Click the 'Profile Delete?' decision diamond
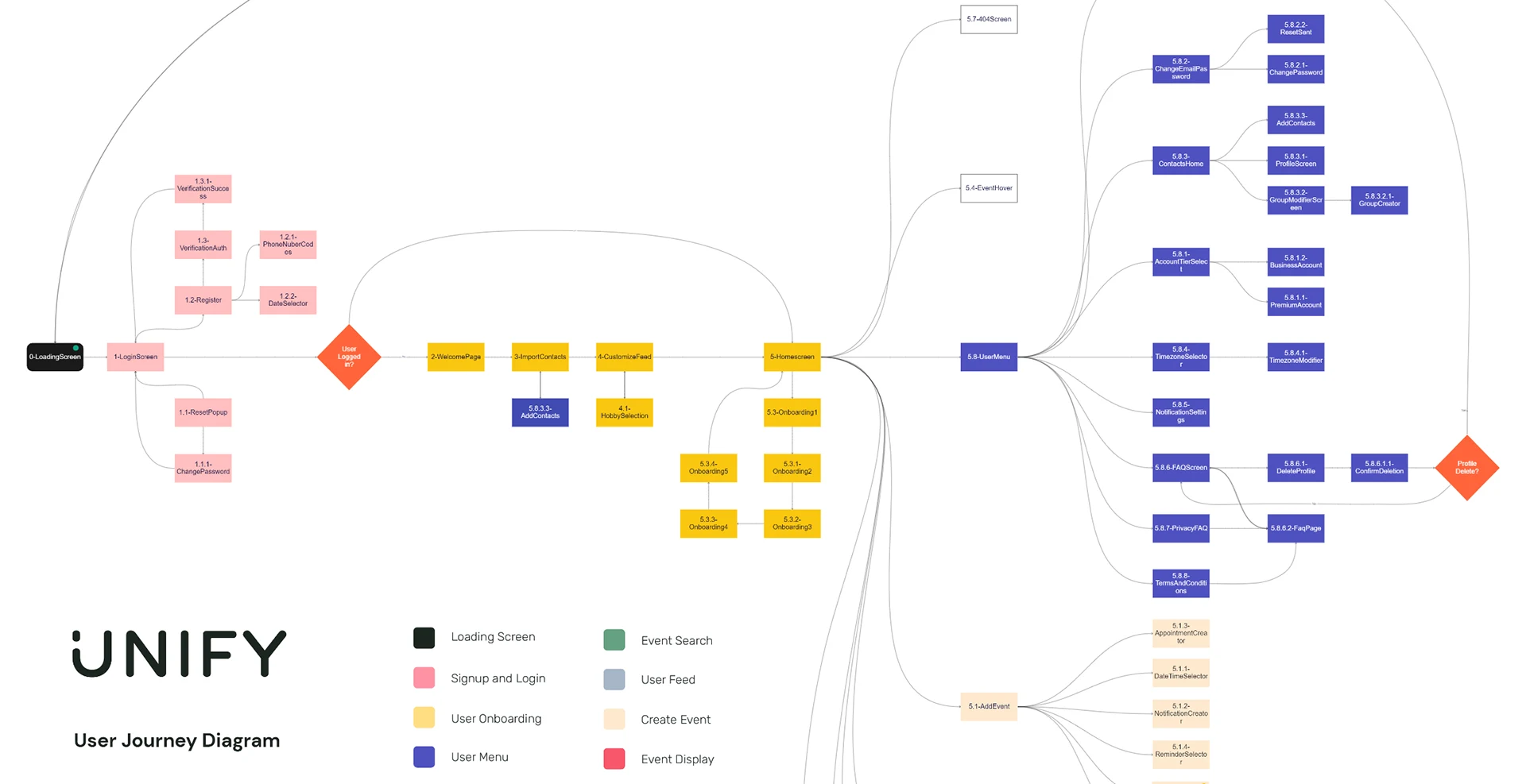The image size is (1526, 784). click(x=1466, y=468)
